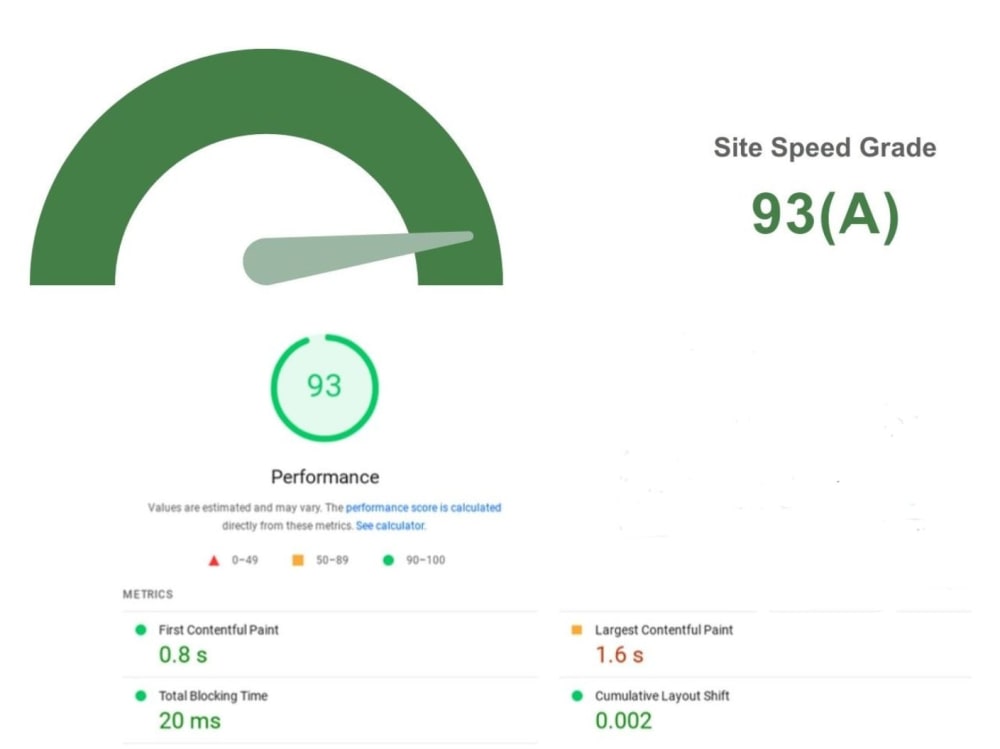Viewport: 1000px width, 749px height.
Task: Select the 'First Contentful Paint' metric label
Action: click(219, 630)
